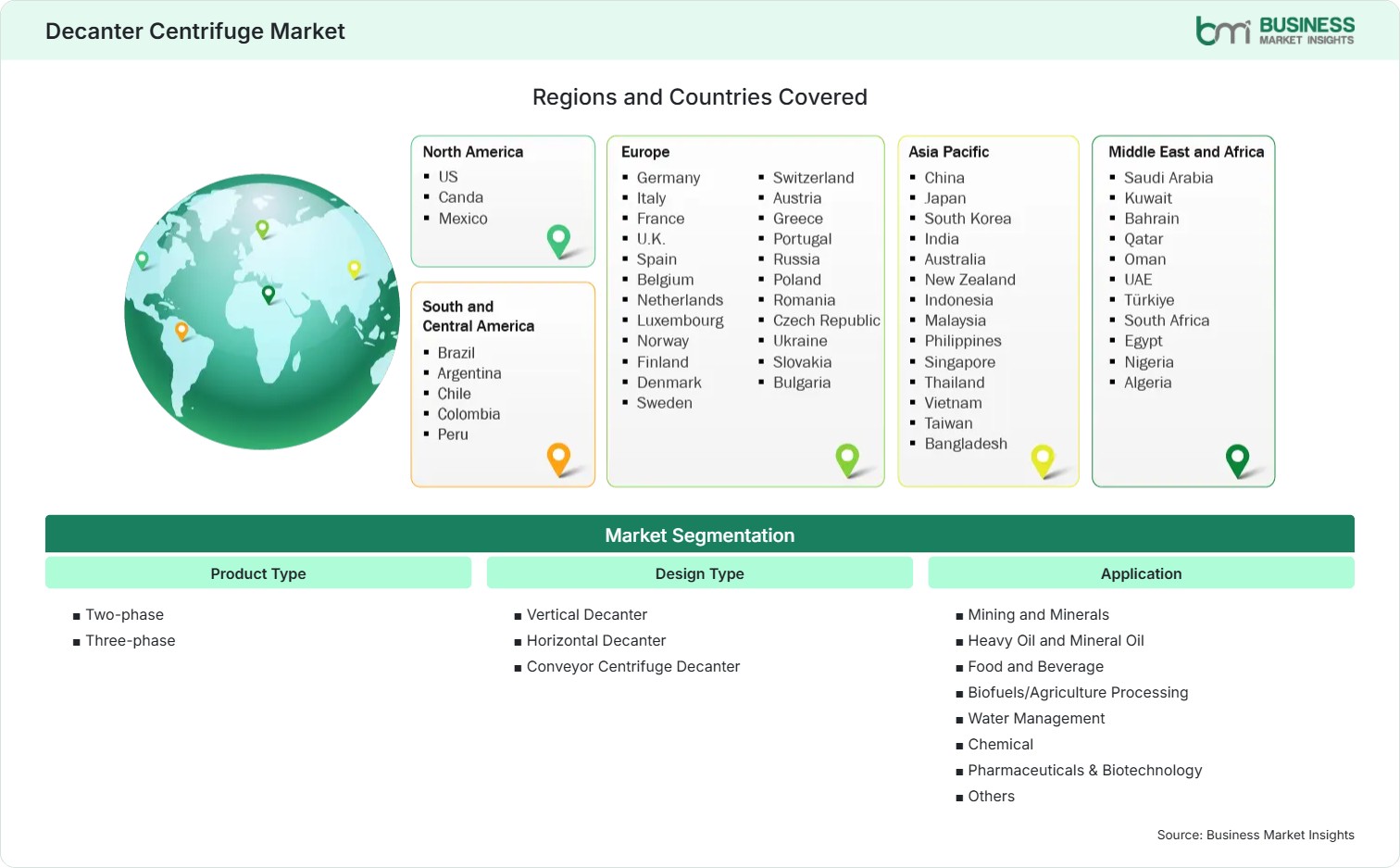Click 'China' in the Asia Pacific list
Viewport: 1400px width, 868px height.
(944, 178)
